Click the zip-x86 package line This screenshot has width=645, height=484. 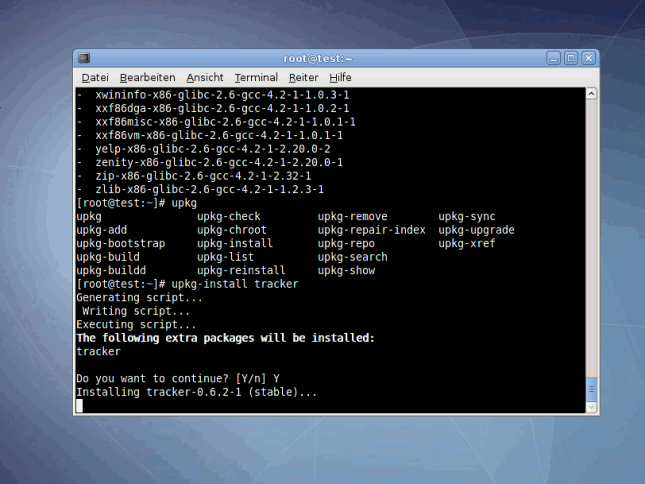point(194,176)
